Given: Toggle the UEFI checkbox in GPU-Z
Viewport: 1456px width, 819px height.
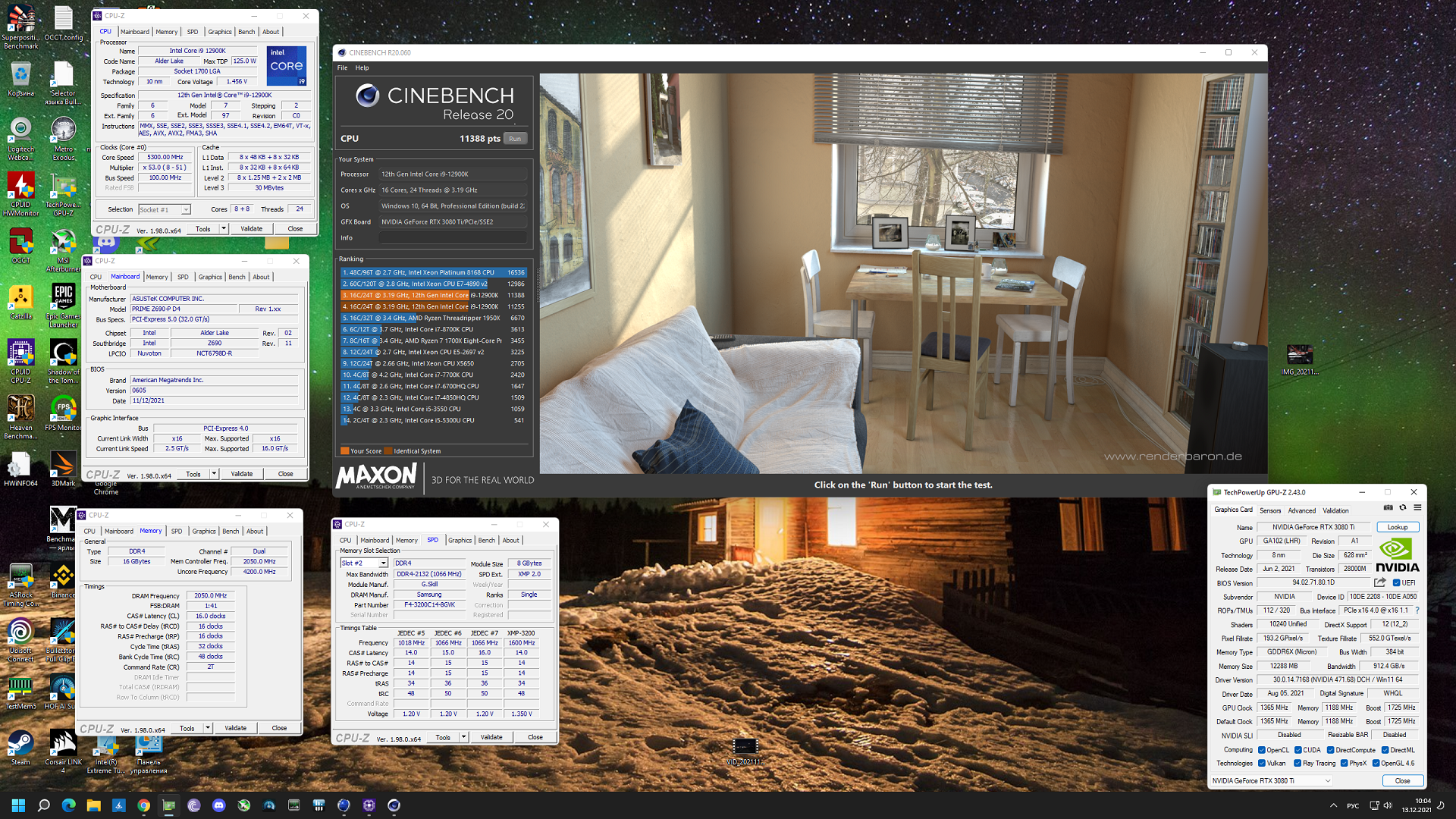Looking at the screenshot, I should pyautogui.click(x=1396, y=583).
